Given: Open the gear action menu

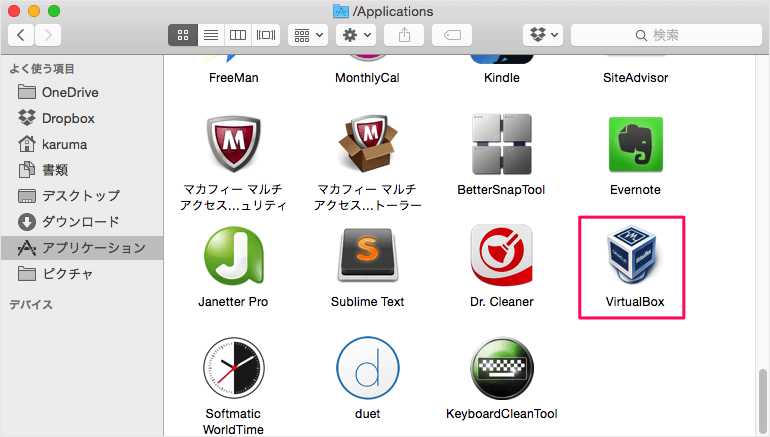Looking at the screenshot, I should 356,35.
